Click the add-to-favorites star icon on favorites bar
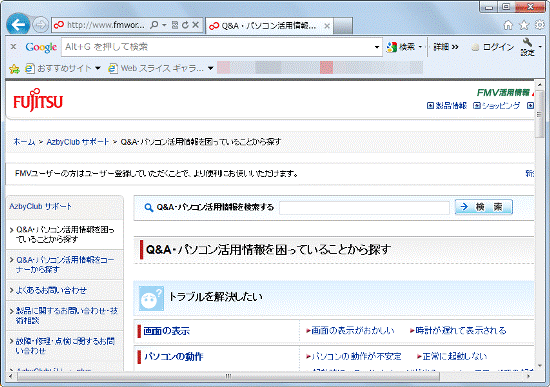 pyautogui.click(x=14, y=68)
